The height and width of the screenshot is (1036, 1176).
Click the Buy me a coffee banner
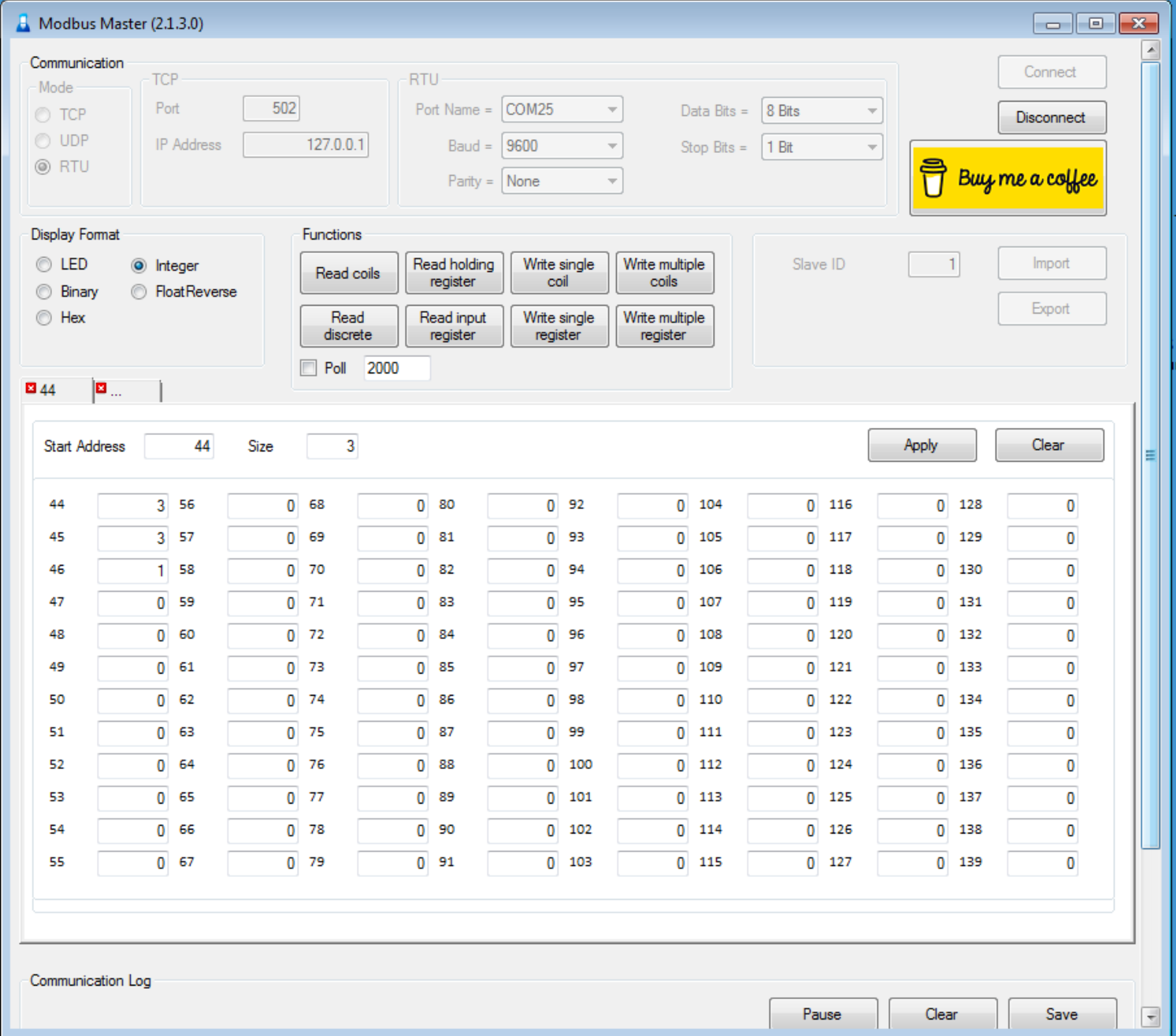pos(1007,179)
